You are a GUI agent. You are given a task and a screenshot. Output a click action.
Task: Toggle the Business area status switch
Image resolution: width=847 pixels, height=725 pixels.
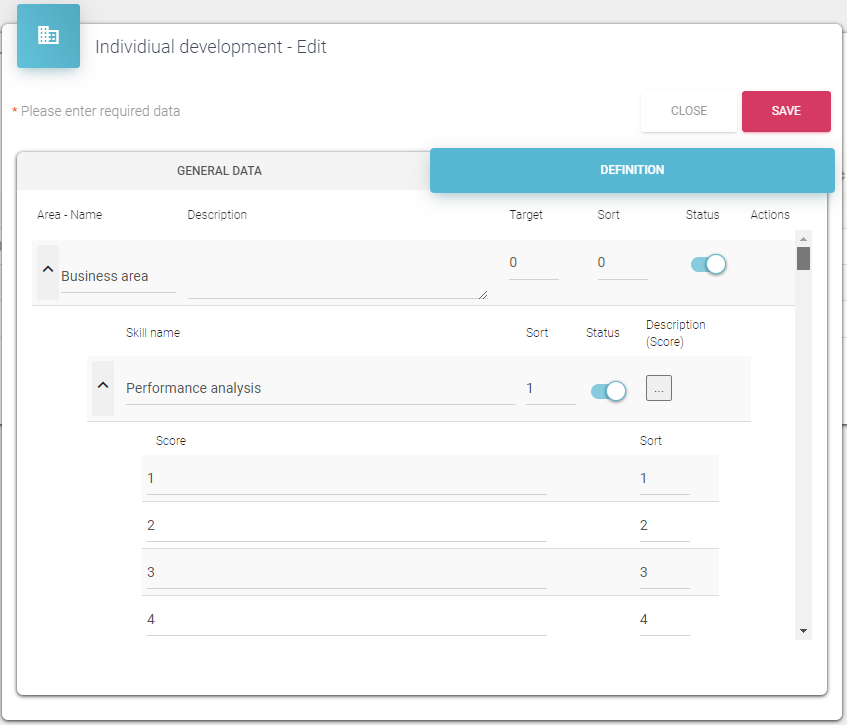(x=708, y=264)
